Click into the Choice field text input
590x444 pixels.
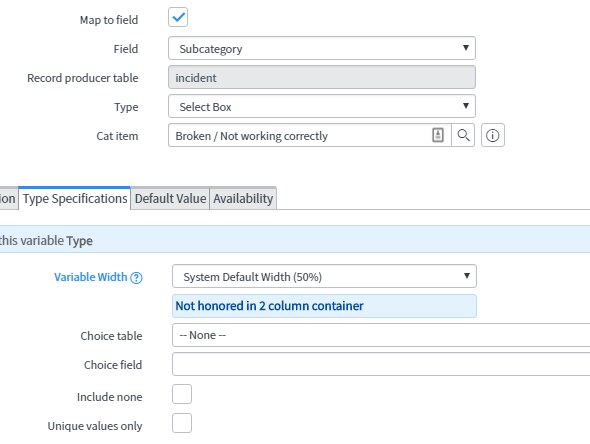(x=381, y=364)
